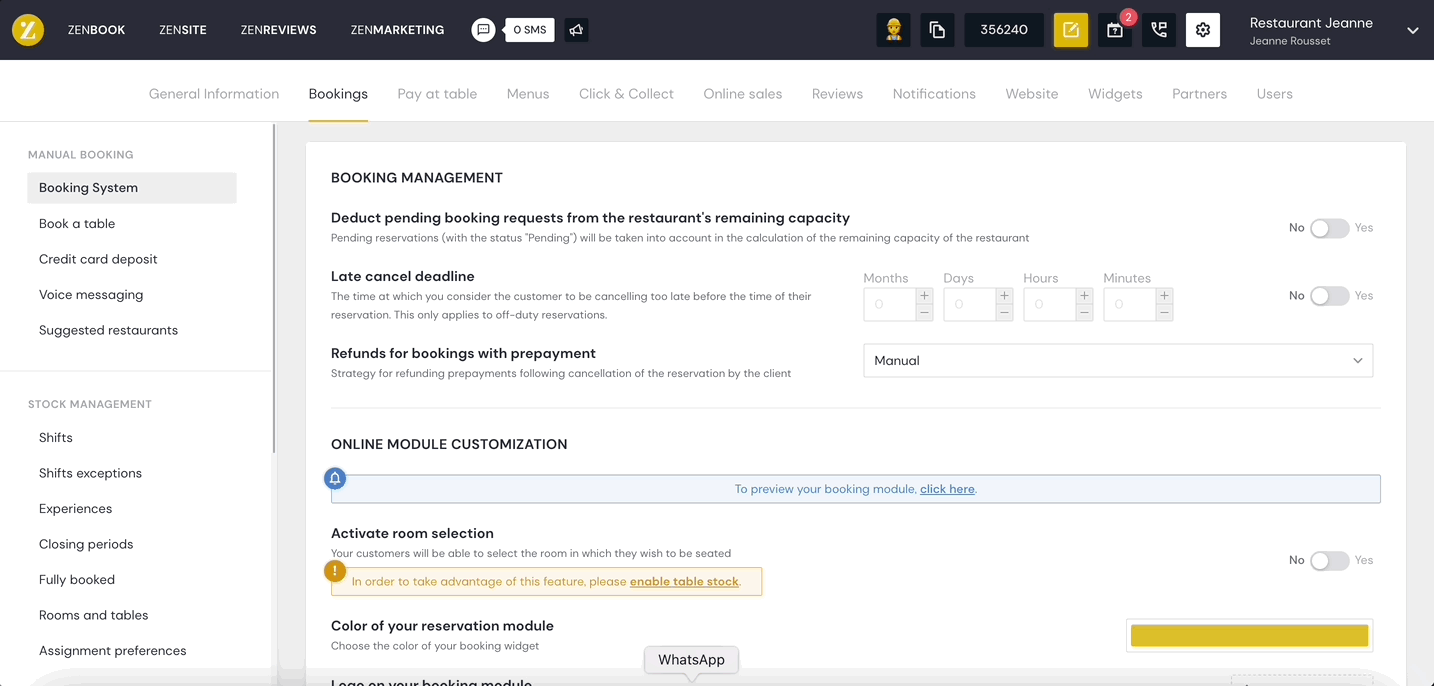1434x686 pixels.
Task: Follow the enable table stock link
Action: [684, 582]
